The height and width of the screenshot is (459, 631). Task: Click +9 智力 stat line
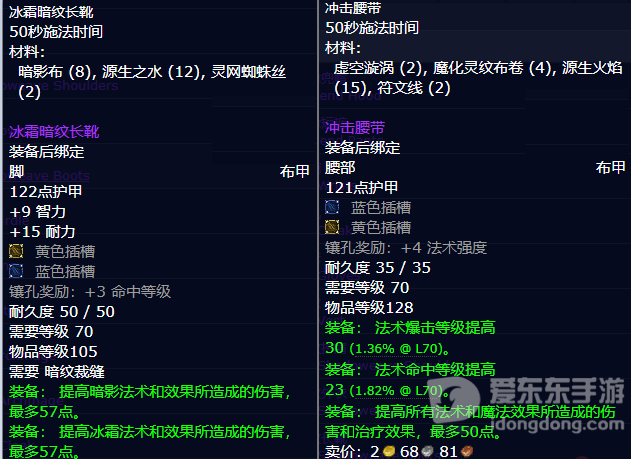pos(37,212)
